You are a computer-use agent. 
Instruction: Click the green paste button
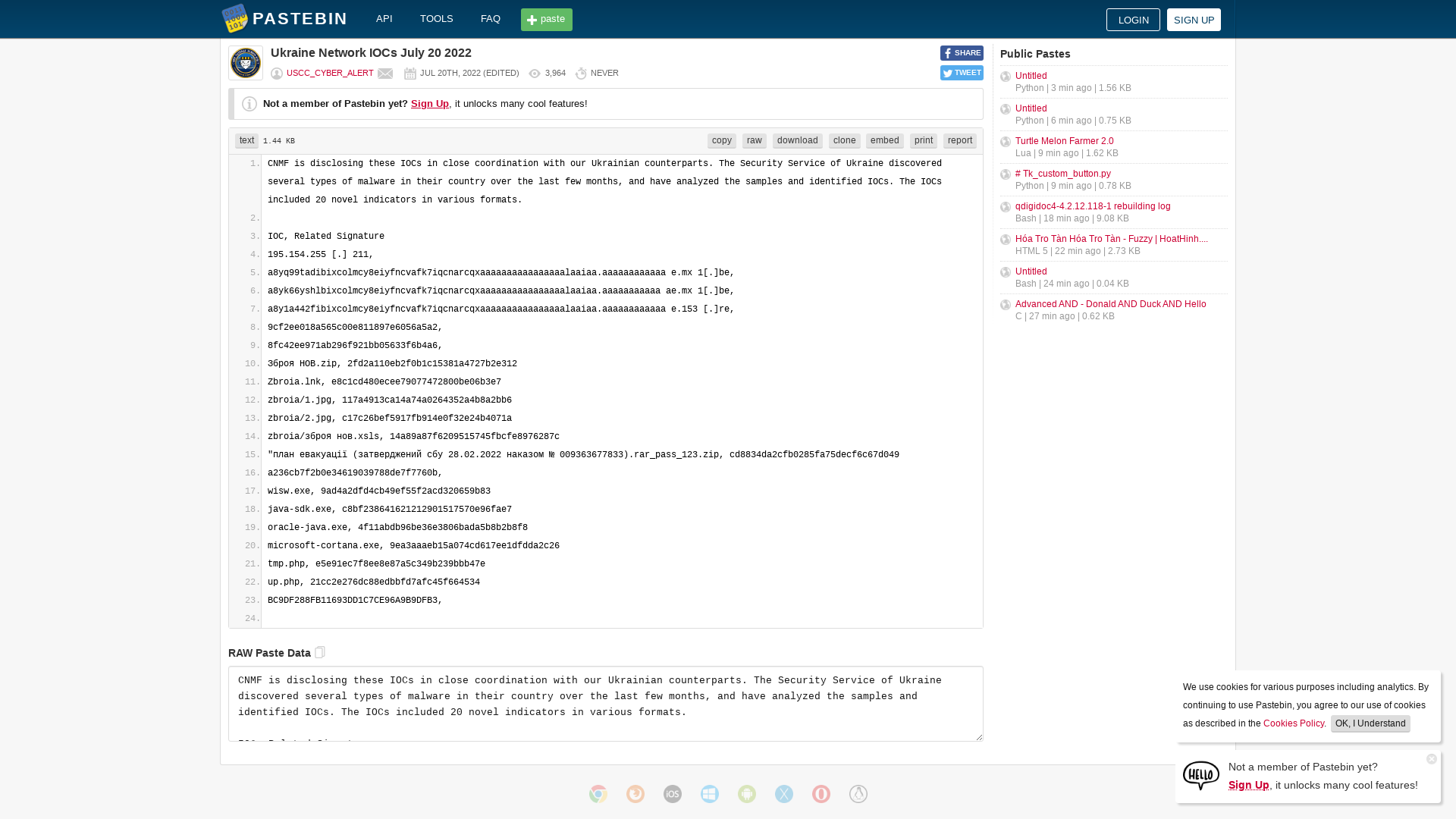[546, 19]
